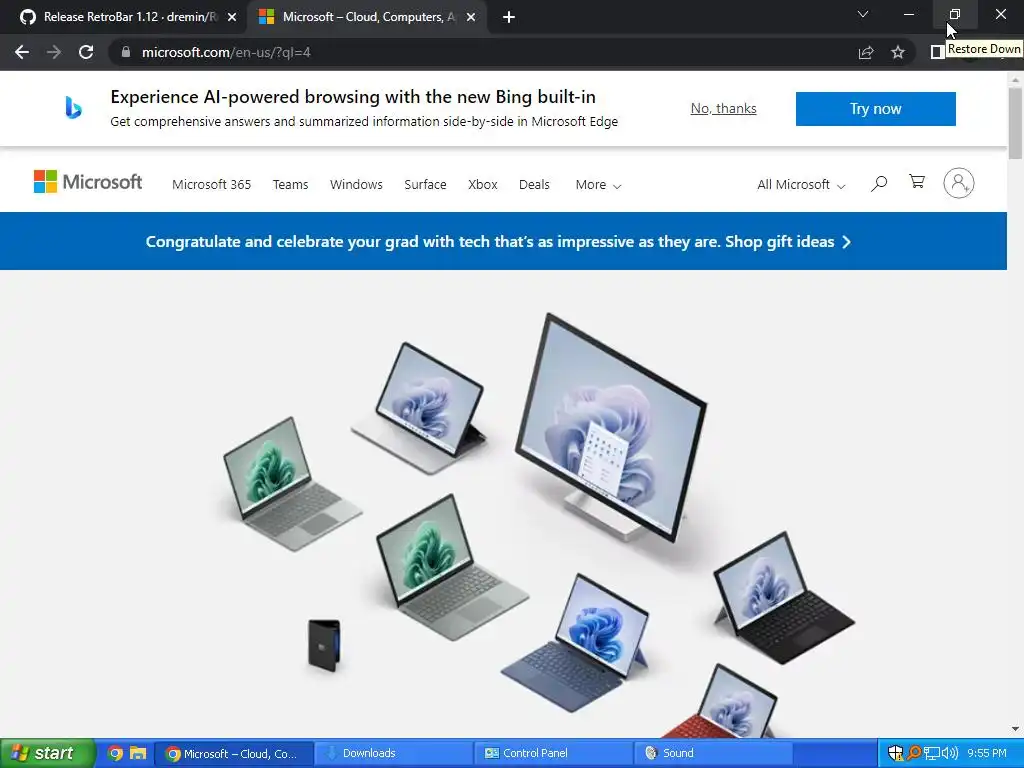Image resolution: width=1024 pixels, height=768 pixels.
Task: Open Teams in the site navigation
Action: pyautogui.click(x=290, y=185)
